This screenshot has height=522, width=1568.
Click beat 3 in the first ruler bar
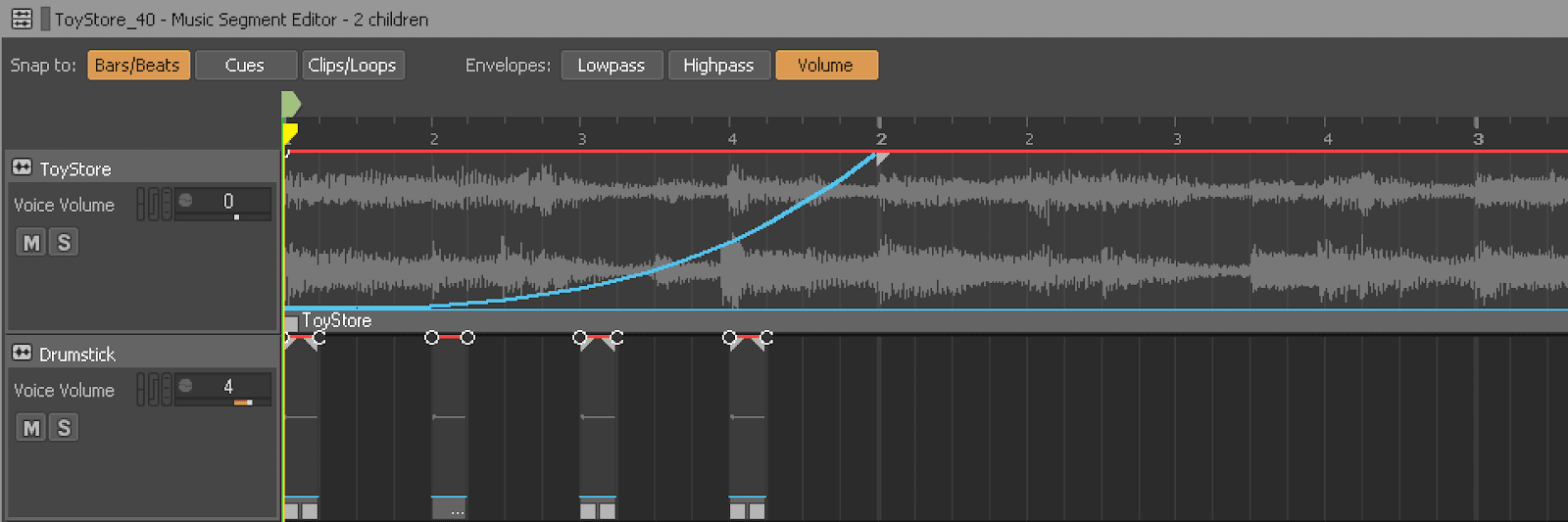[x=582, y=139]
